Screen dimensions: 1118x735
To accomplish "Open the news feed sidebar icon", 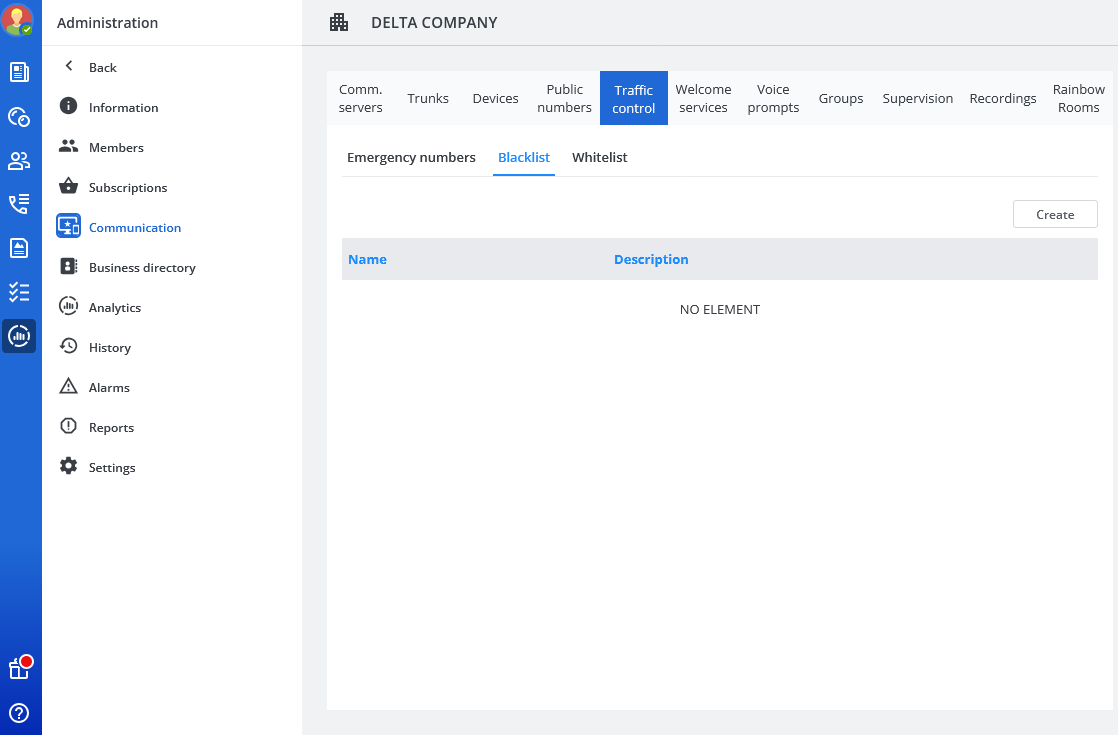I will tap(19, 72).
